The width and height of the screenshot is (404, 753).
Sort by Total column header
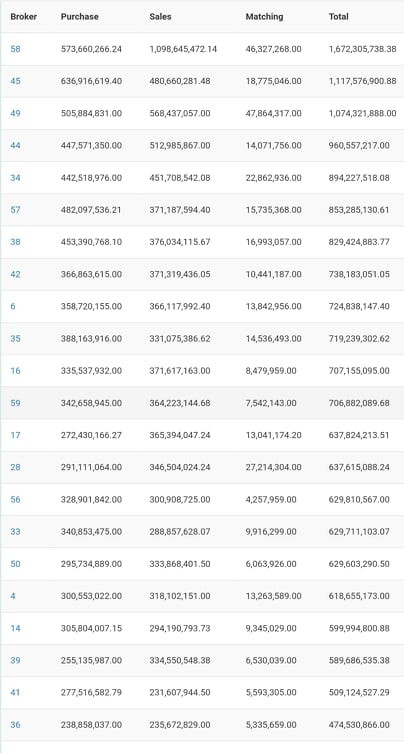(339, 17)
